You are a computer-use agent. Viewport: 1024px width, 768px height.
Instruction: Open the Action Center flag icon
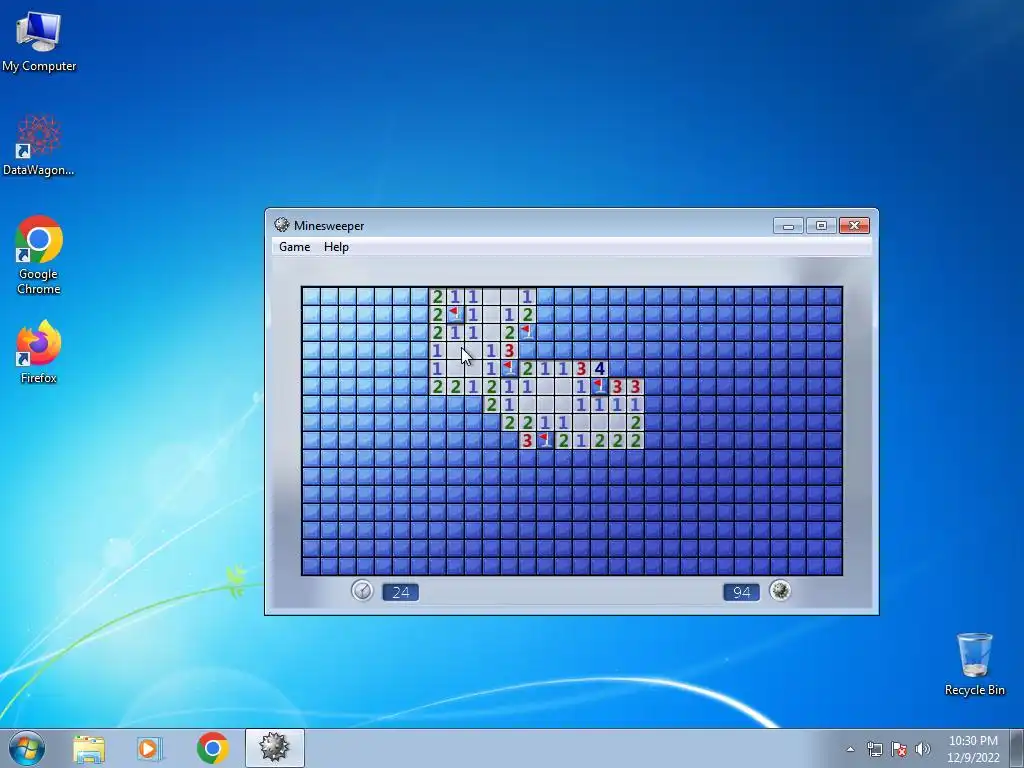coord(899,749)
